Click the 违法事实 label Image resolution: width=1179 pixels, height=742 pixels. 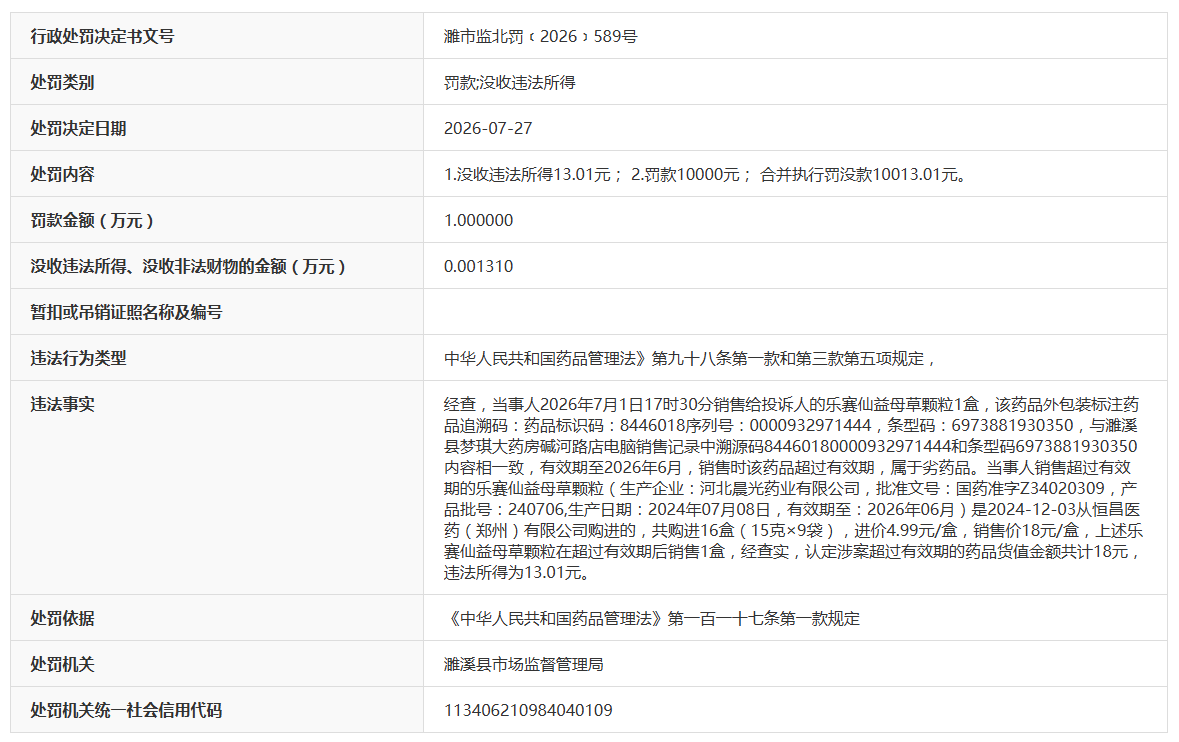pos(62,404)
